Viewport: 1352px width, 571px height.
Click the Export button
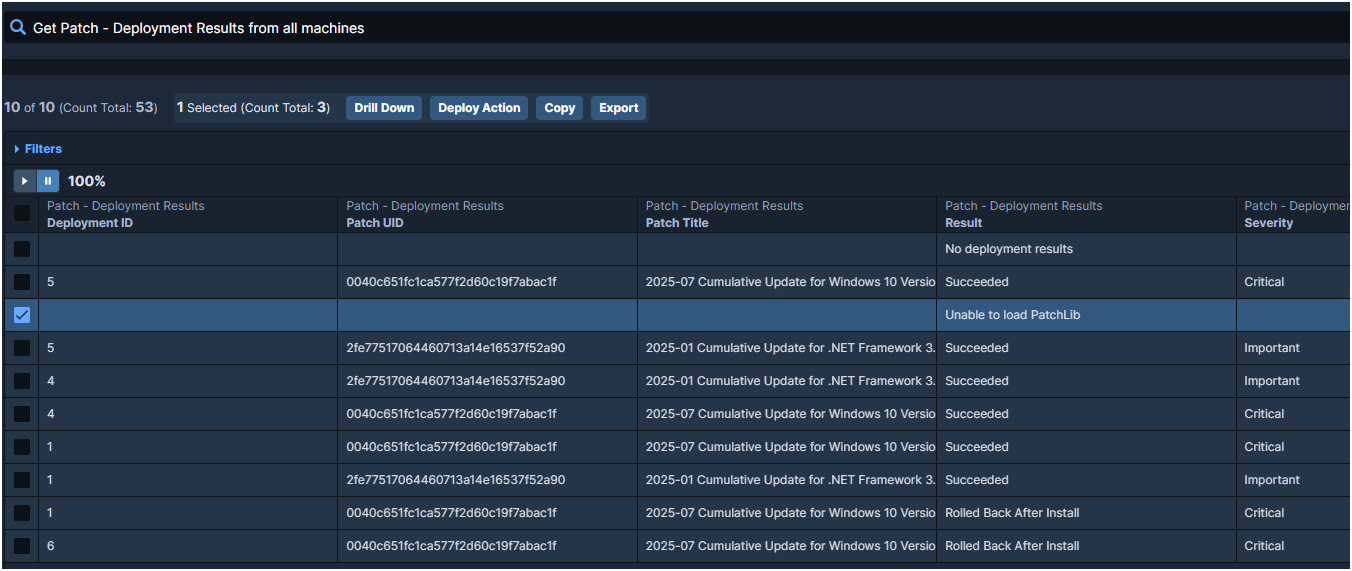point(618,108)
